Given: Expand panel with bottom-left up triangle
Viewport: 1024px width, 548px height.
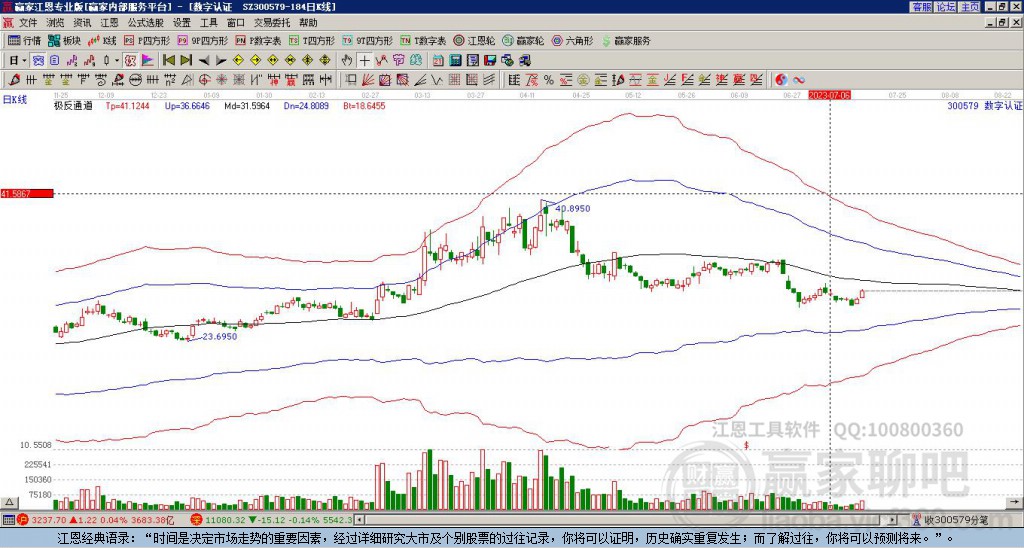Looking at the screenshot, I should pyautogui.click(x=10, y=502).
